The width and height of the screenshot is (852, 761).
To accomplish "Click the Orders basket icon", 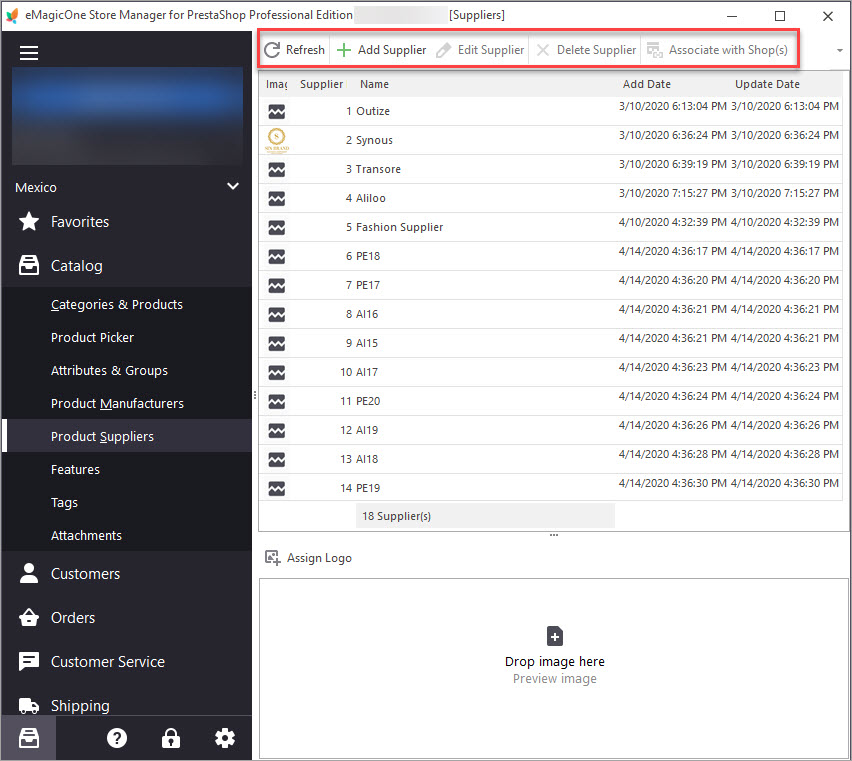I will click(x=29, y=617).
